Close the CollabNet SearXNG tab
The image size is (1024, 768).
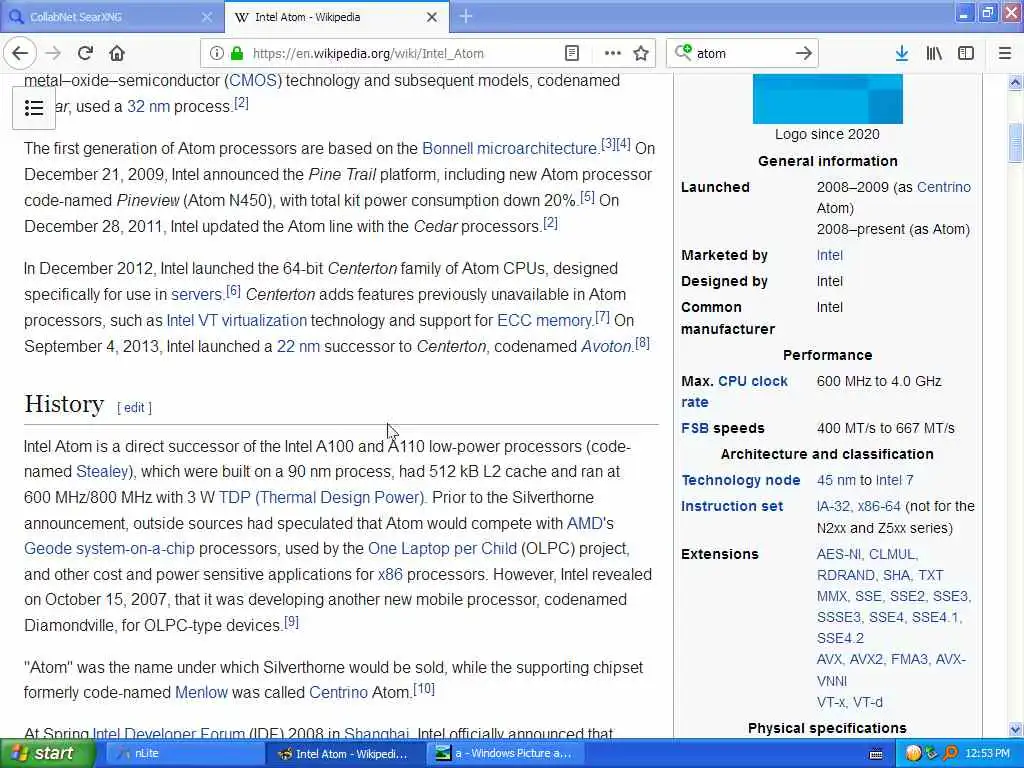coord(206,18)
